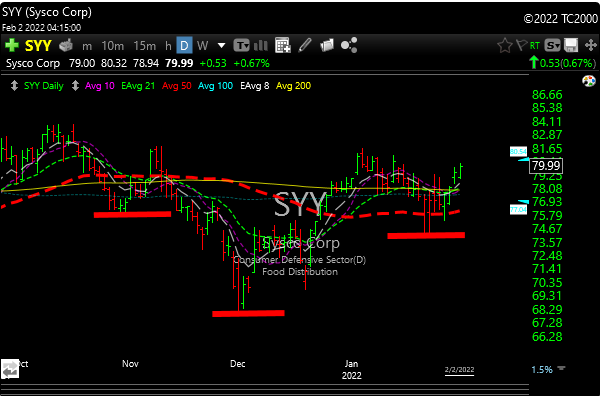Click the flag icon to flag SYY
The width and height of the screenshot is (600, 396).
point(521,45)
